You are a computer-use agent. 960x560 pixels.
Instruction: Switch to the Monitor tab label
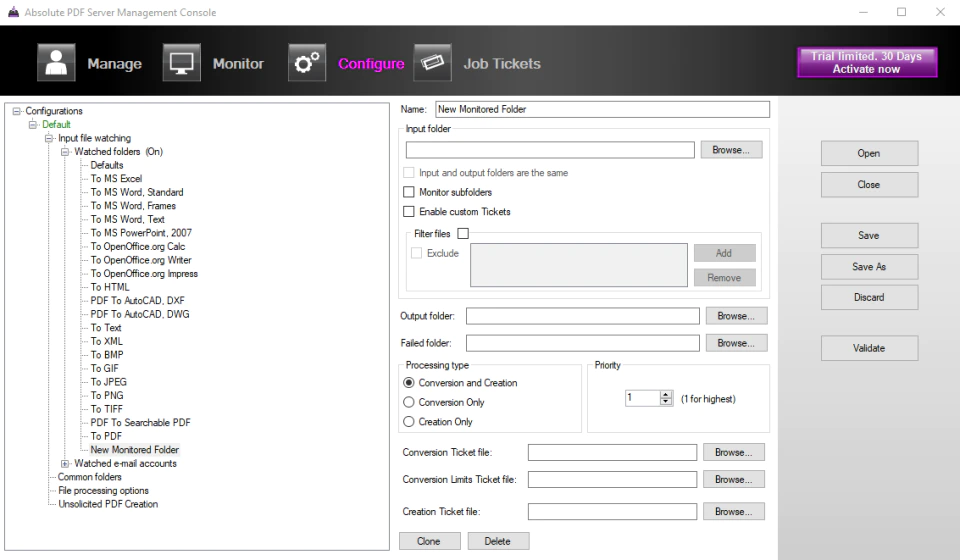[238, 64]
